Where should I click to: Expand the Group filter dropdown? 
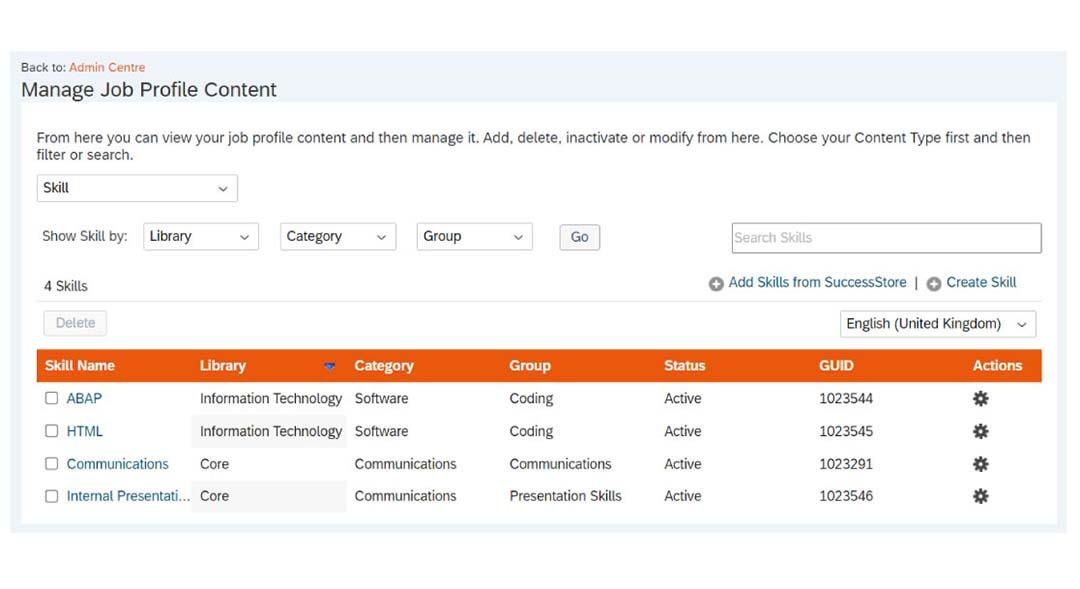[x=474, y=236]
